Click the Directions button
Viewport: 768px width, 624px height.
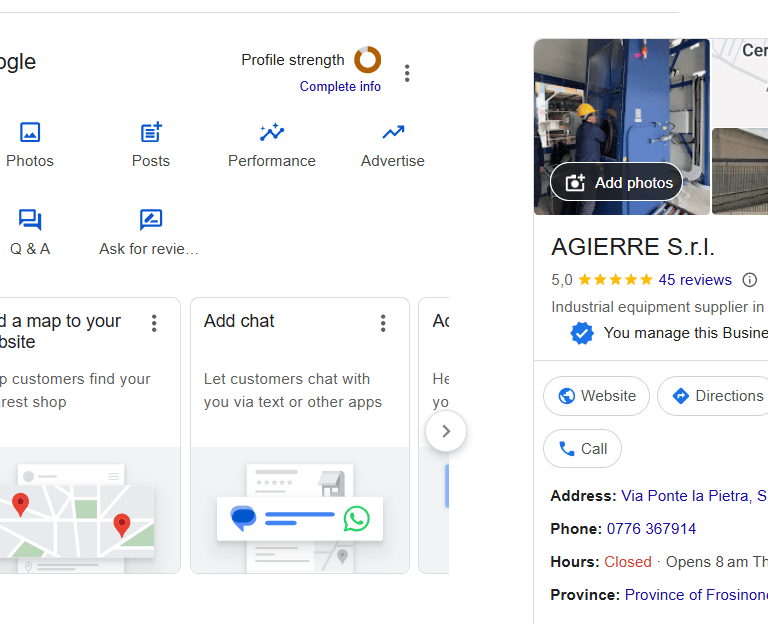tap(716, 396)
